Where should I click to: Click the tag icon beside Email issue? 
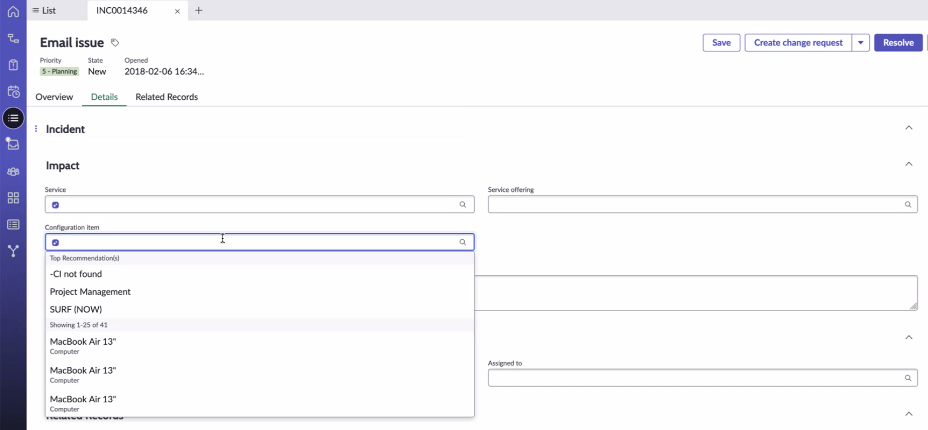[x=115, y=43]
